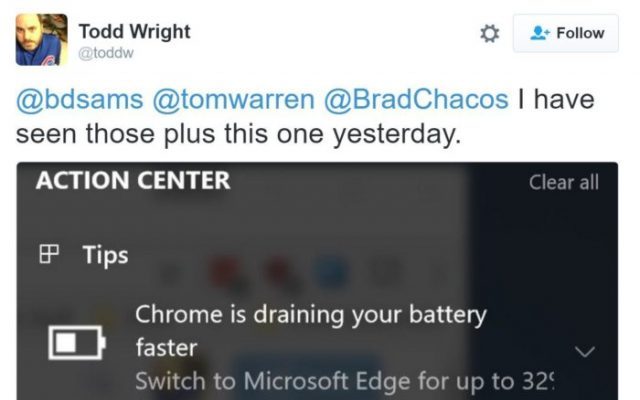
Task: Expand the notification with the chevron
Action: pyautogui.click(x=584, y=351)
